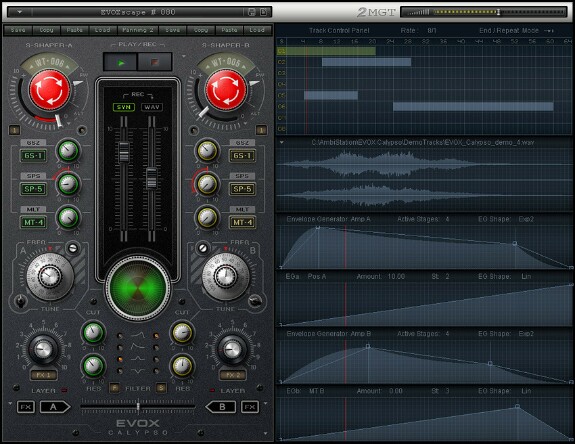Click the preset save disk icon
Image resolution: width=575 pixels, height=444 pixels.
[252, 12]
